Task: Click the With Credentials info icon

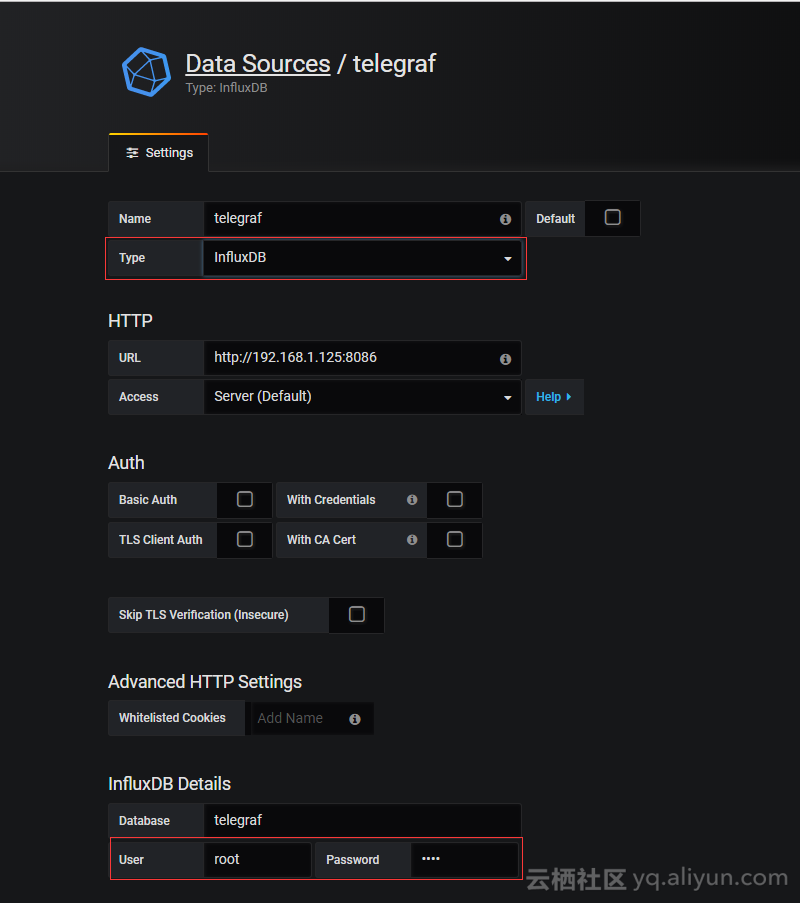Action: point(412,500)
